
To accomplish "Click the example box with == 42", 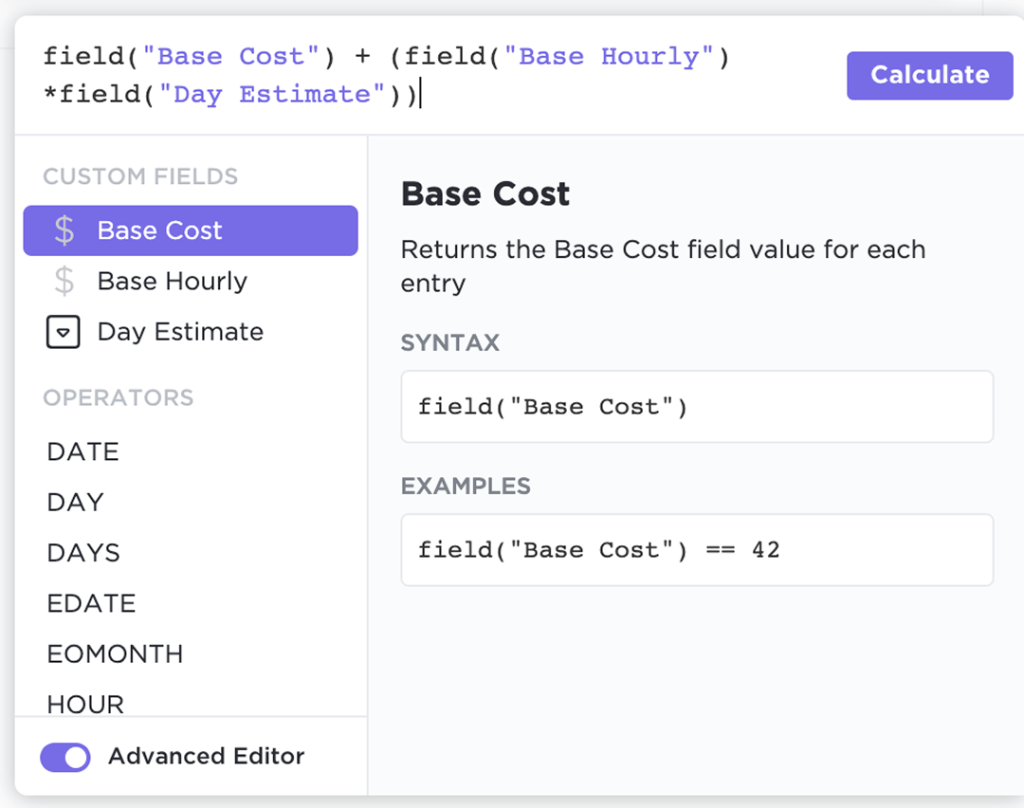I will click(x=696, y=550).
